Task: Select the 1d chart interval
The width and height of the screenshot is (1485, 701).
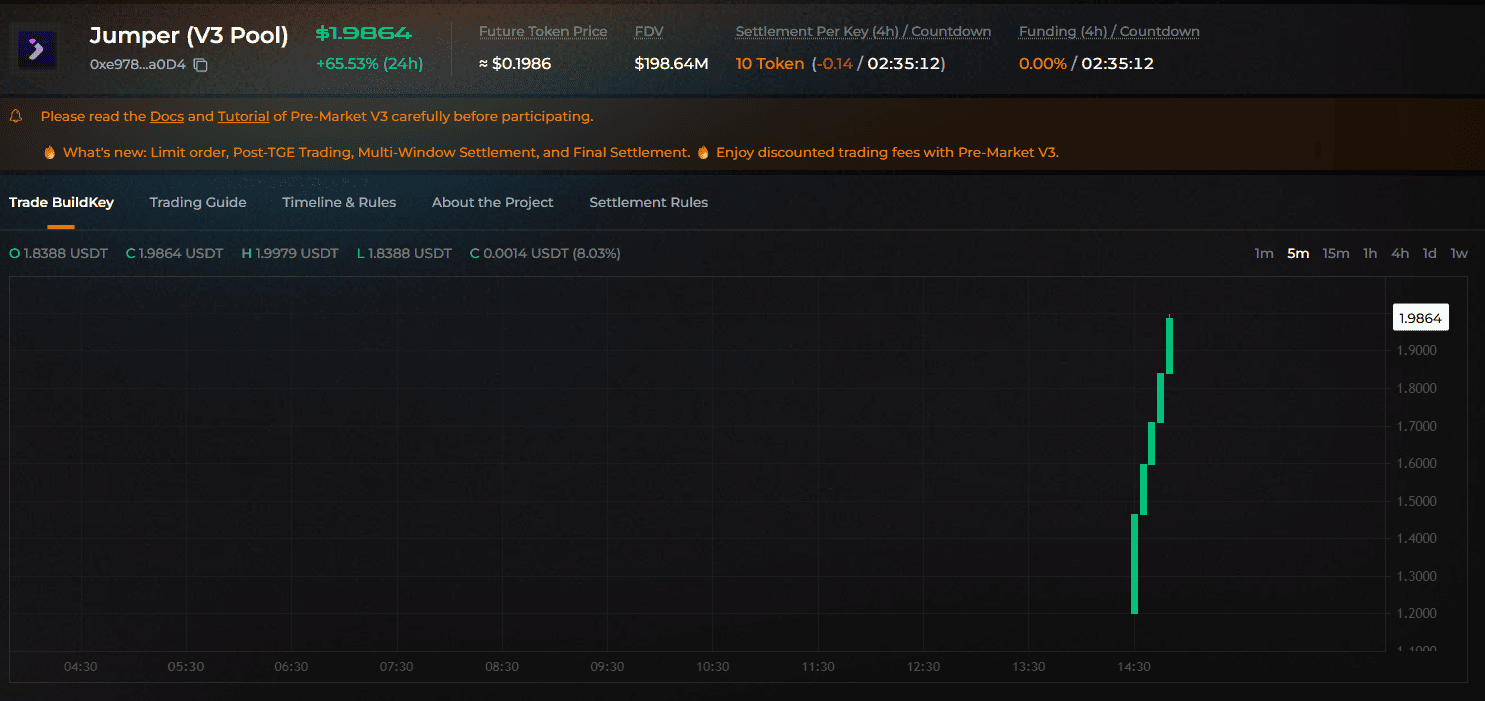Action: tap(1430, 253)
